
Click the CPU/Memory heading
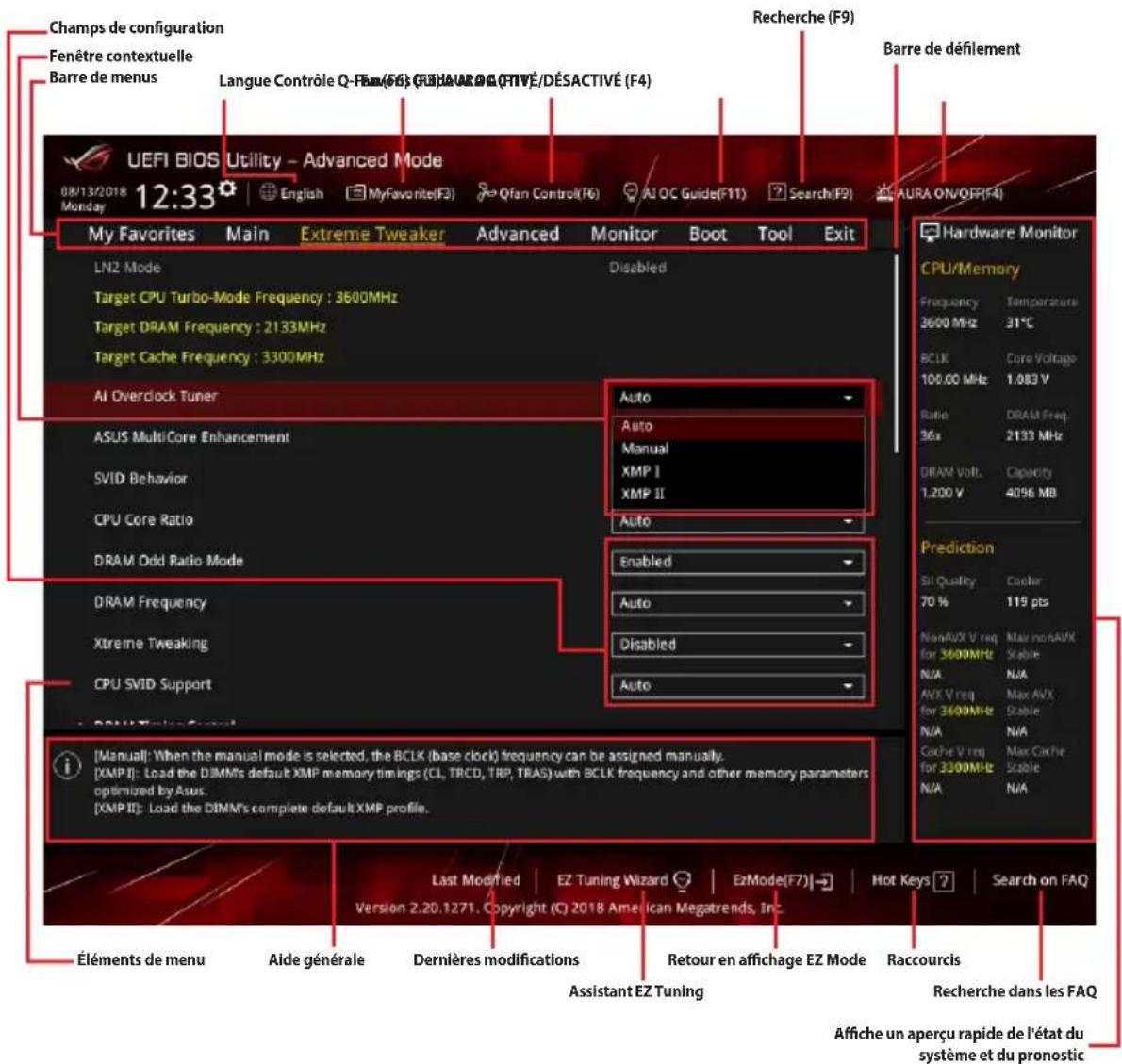coord(969,269)
